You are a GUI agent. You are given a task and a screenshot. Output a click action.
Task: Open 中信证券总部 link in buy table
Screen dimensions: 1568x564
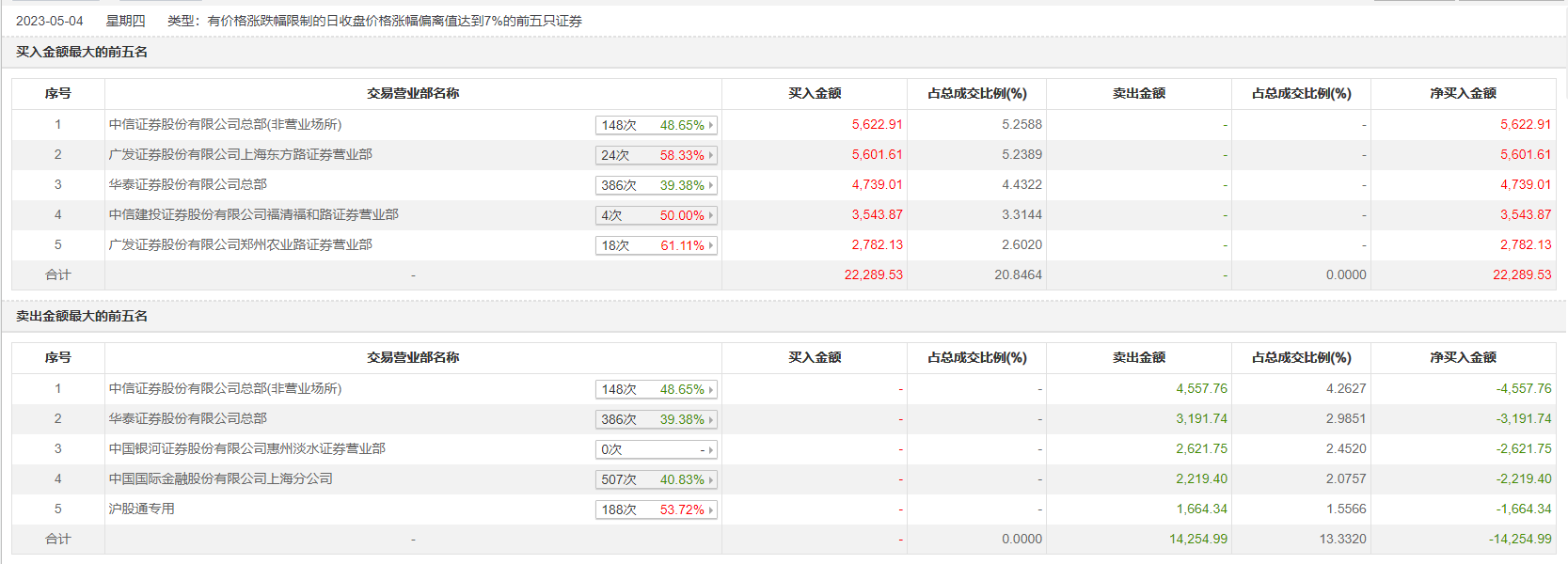(225, 124)
